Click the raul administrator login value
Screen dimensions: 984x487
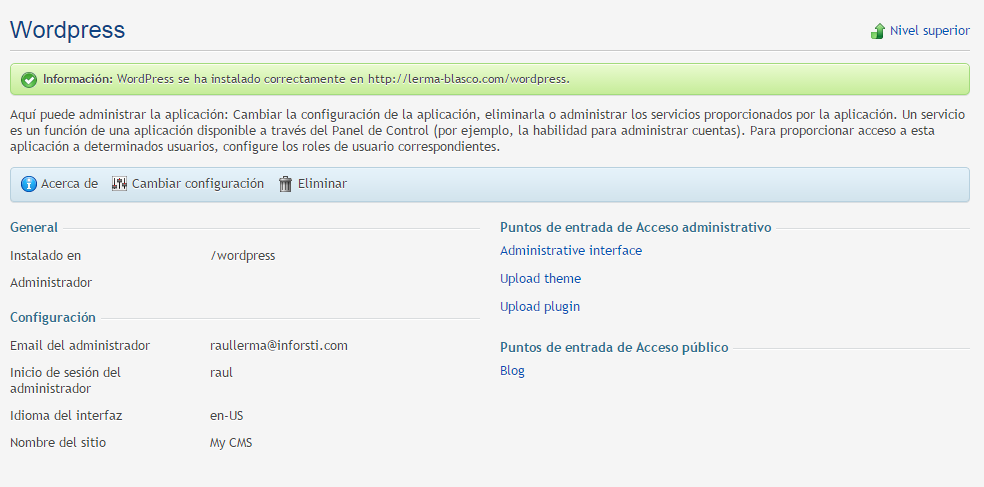[x=222, y=373]
